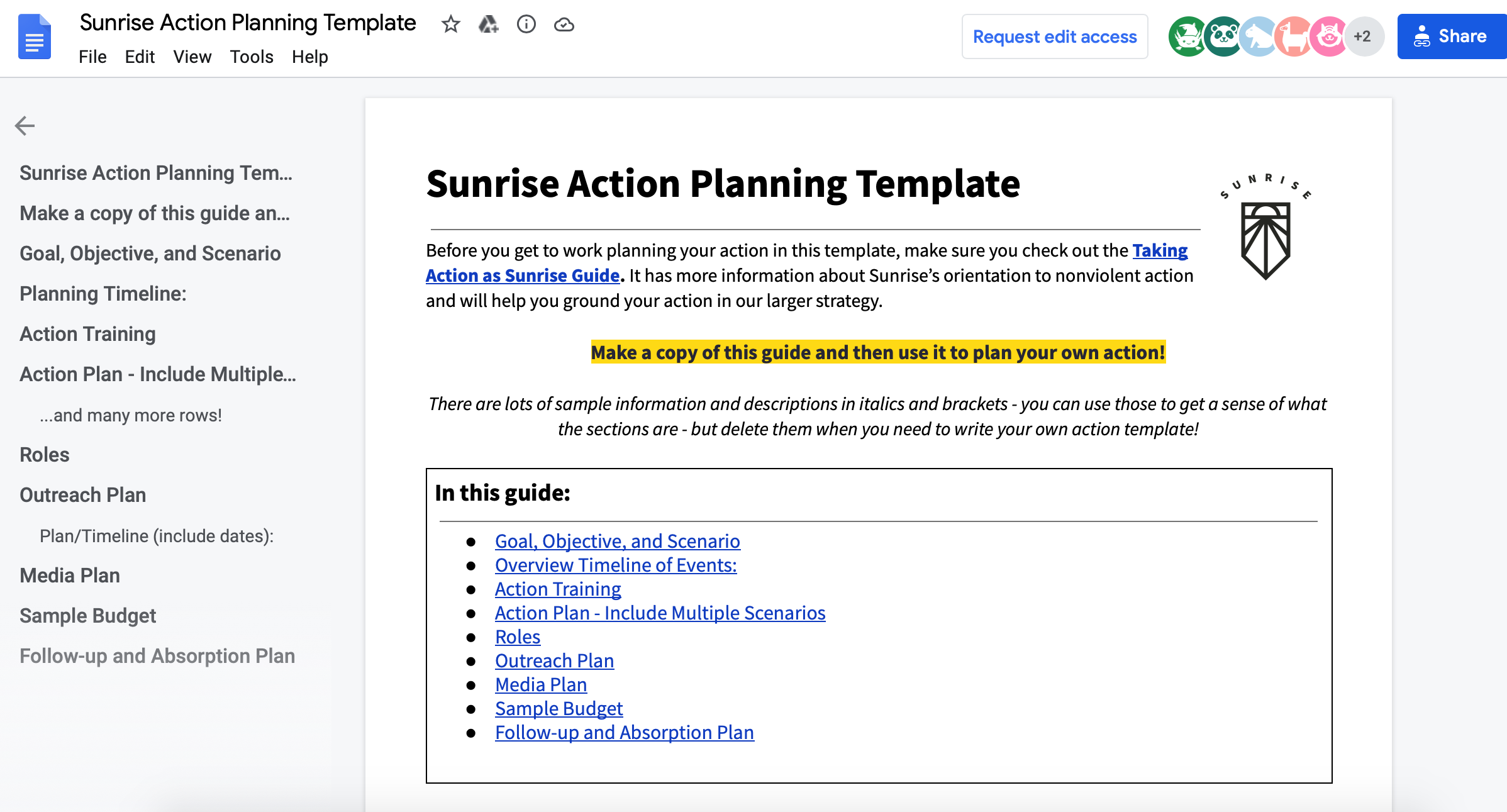Jump to Outreach Plan in the outline
This screenshot has height=812, width=1507.
coord(83,495)
